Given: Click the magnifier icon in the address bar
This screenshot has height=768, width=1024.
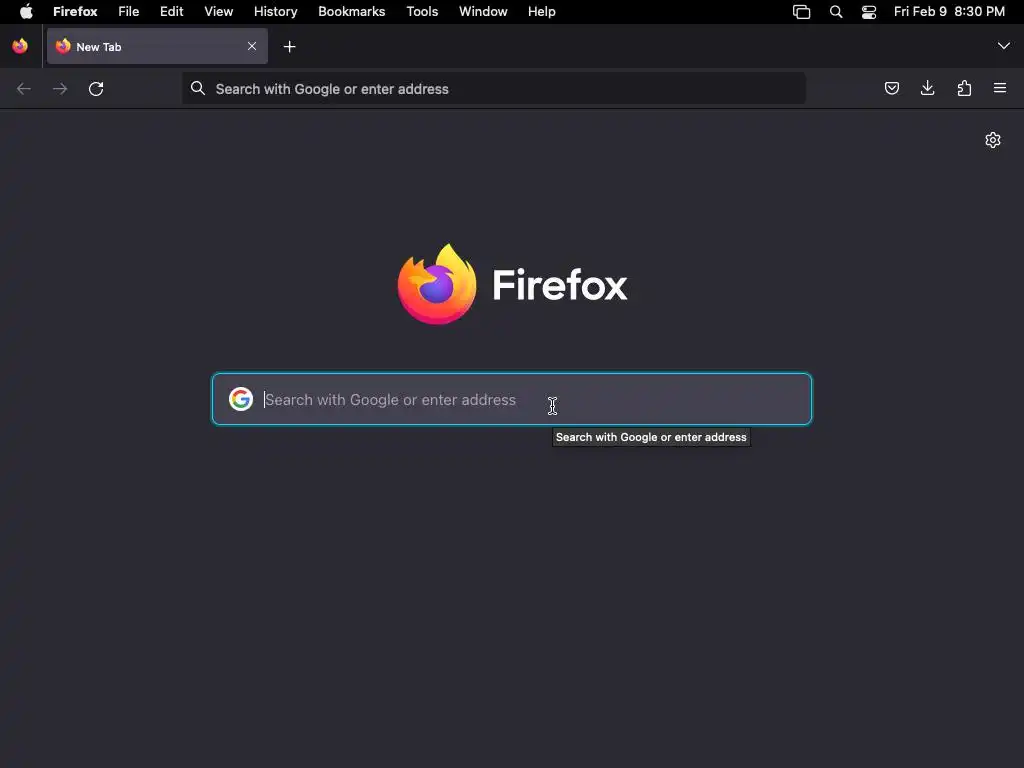Looking at the screenshot, I should (198, 88).
